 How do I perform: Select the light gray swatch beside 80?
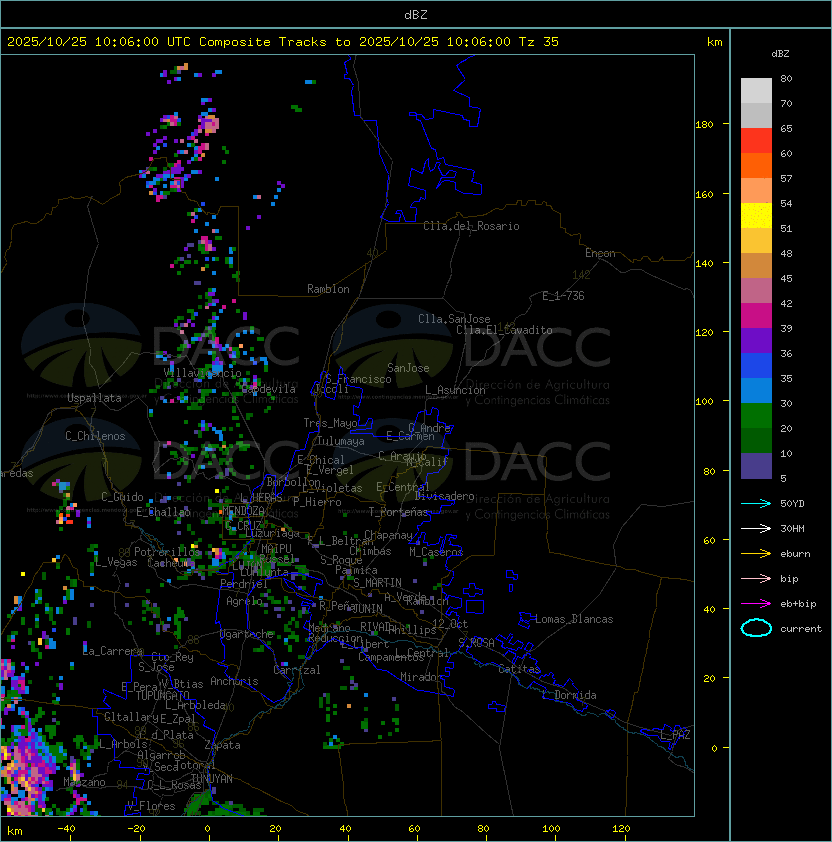coord(756,91)
